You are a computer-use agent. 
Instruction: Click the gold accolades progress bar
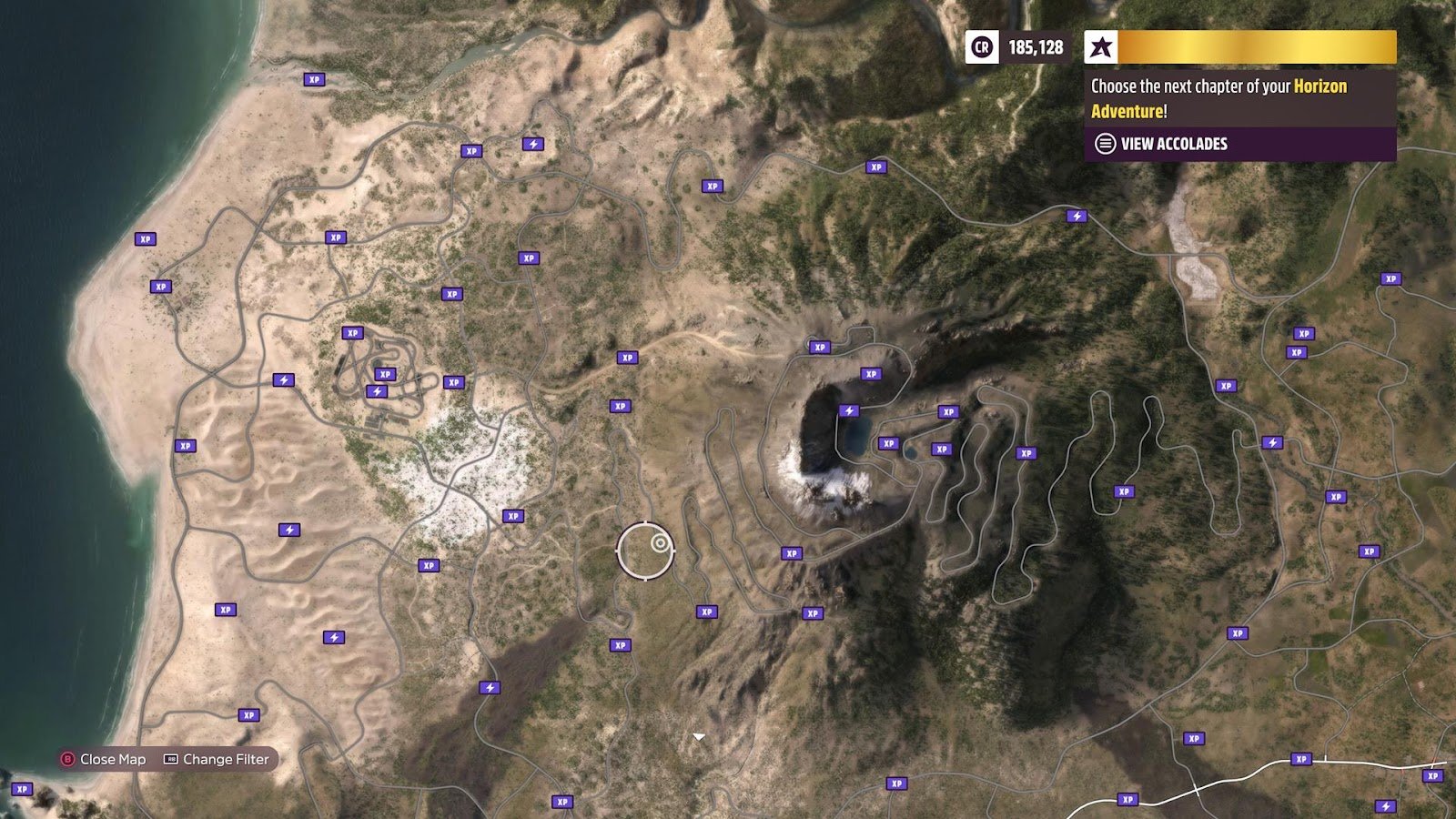[x=1257, y=47]
